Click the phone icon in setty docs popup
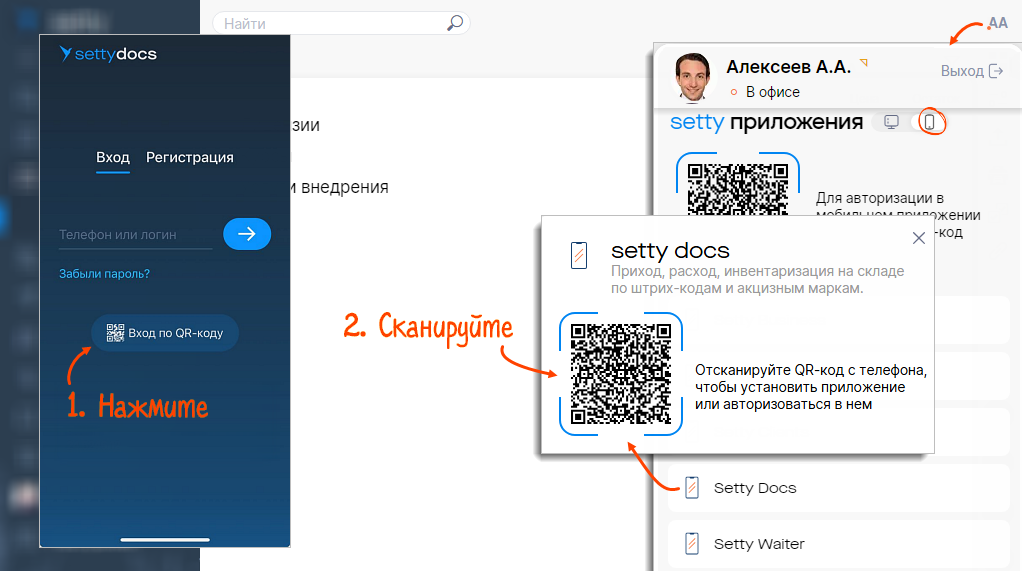The height and width of the screenshot is (571, 1022). (579, 256)
